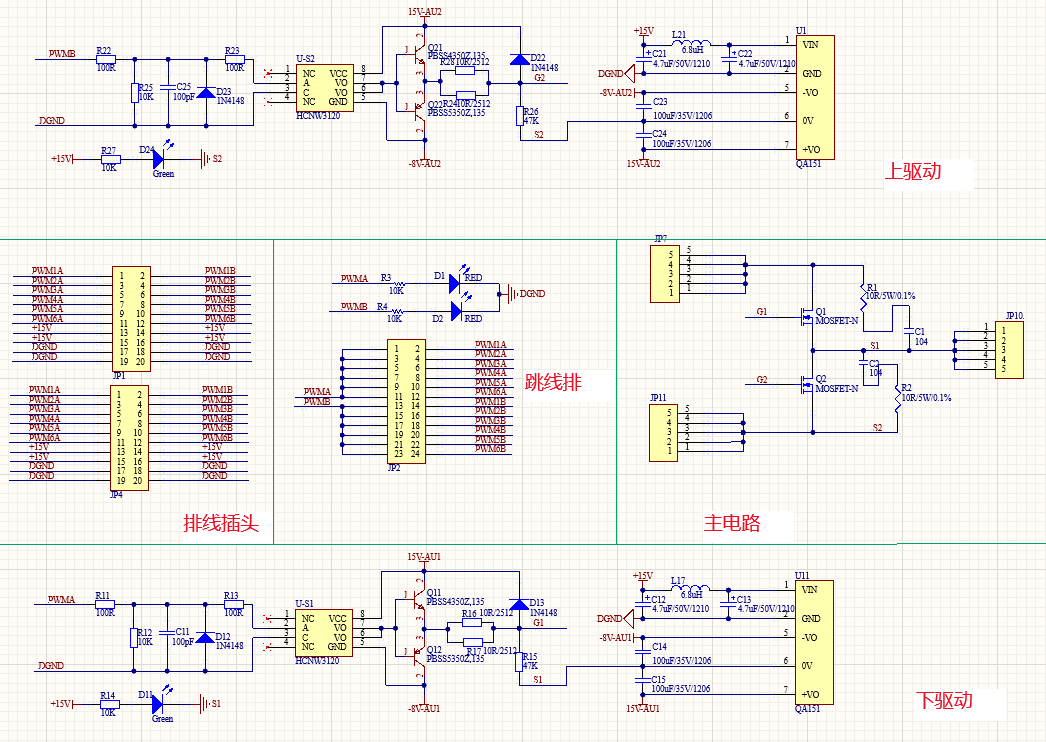The width and height of the screenshot is (1046, 742).
Task: Select resistor R26 47K symbol
Action: coord(520,116)
